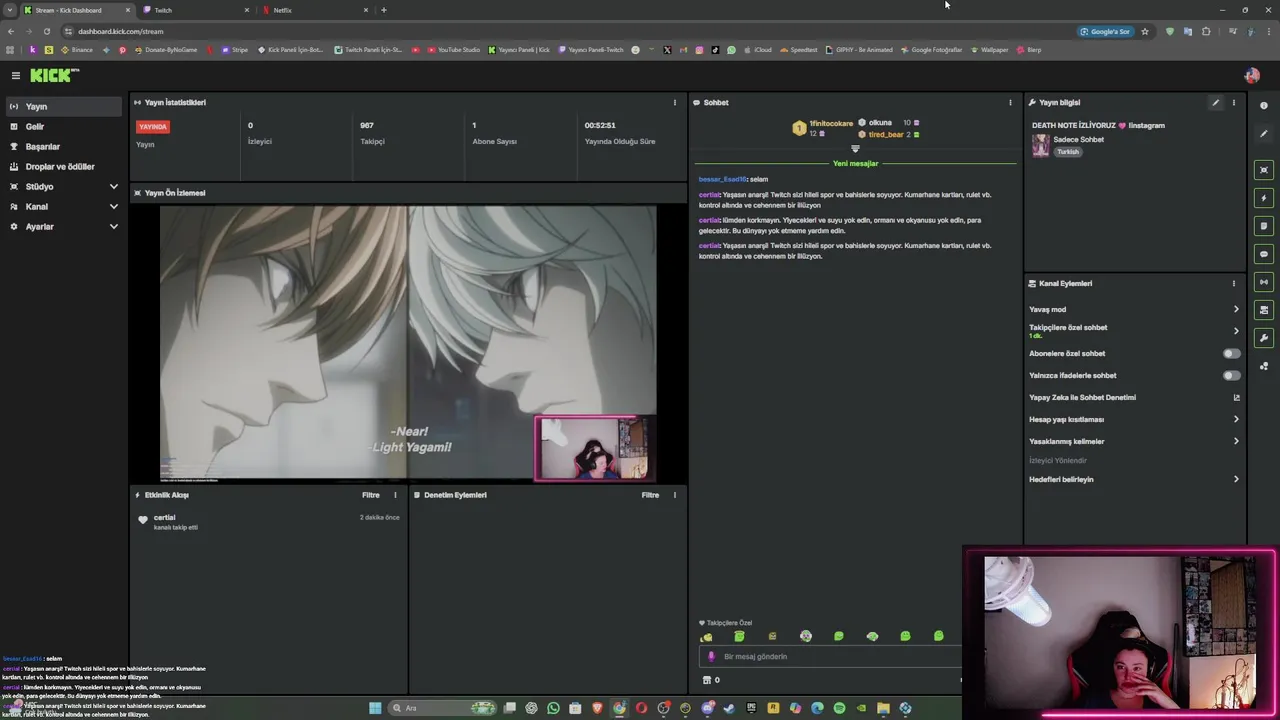Select Yayın in left sidebar

point(64,106)
